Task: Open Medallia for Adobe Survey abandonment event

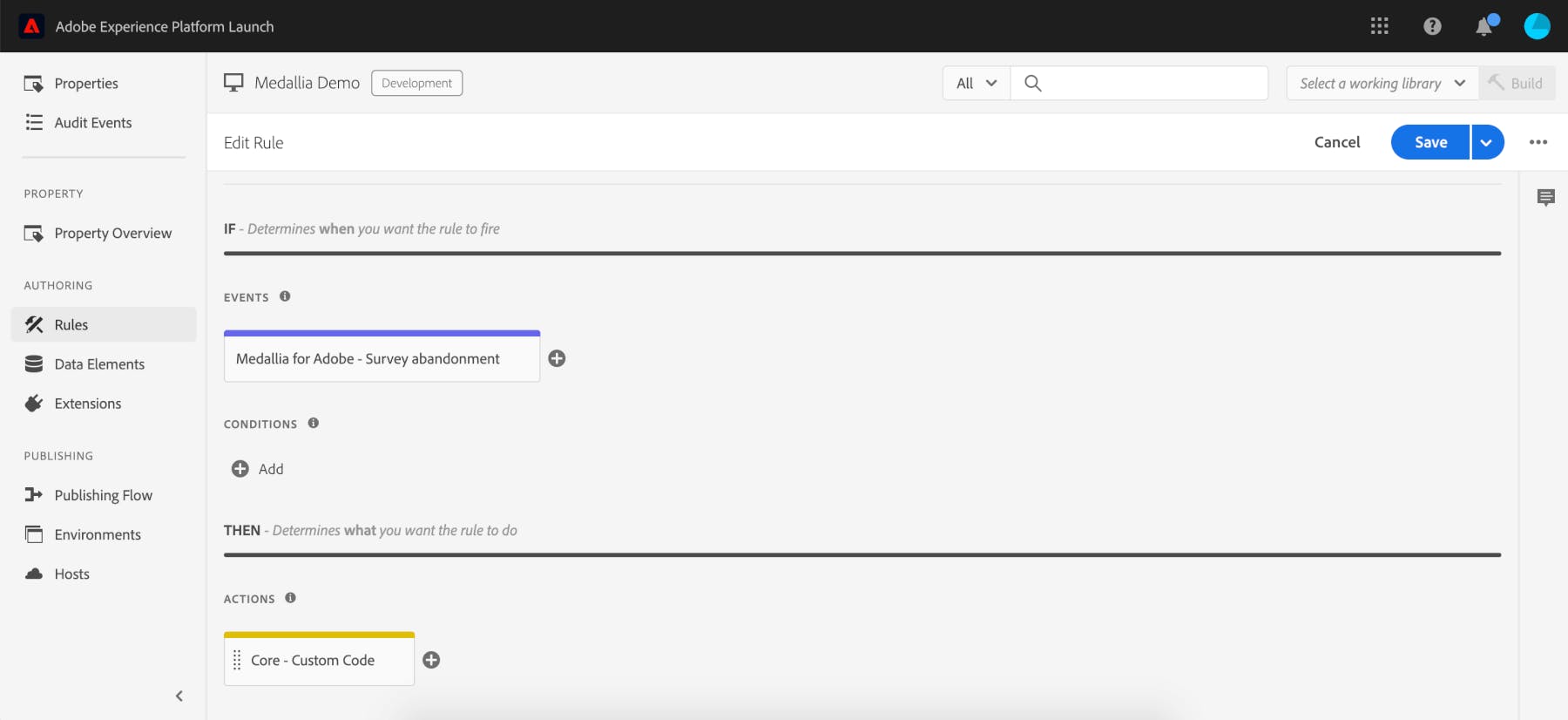Action: [x=382, y=357]
